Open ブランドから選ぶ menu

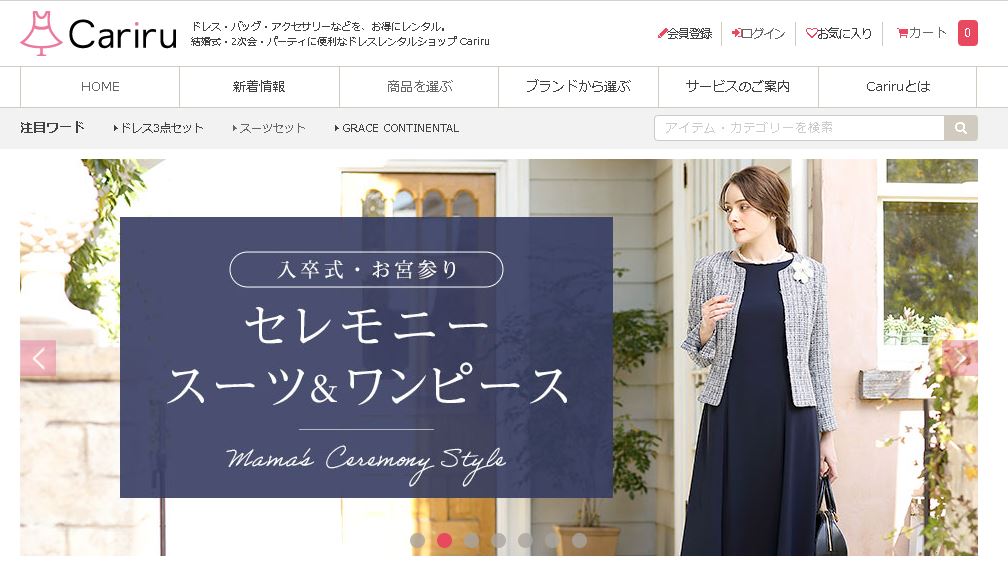point(579,87)
